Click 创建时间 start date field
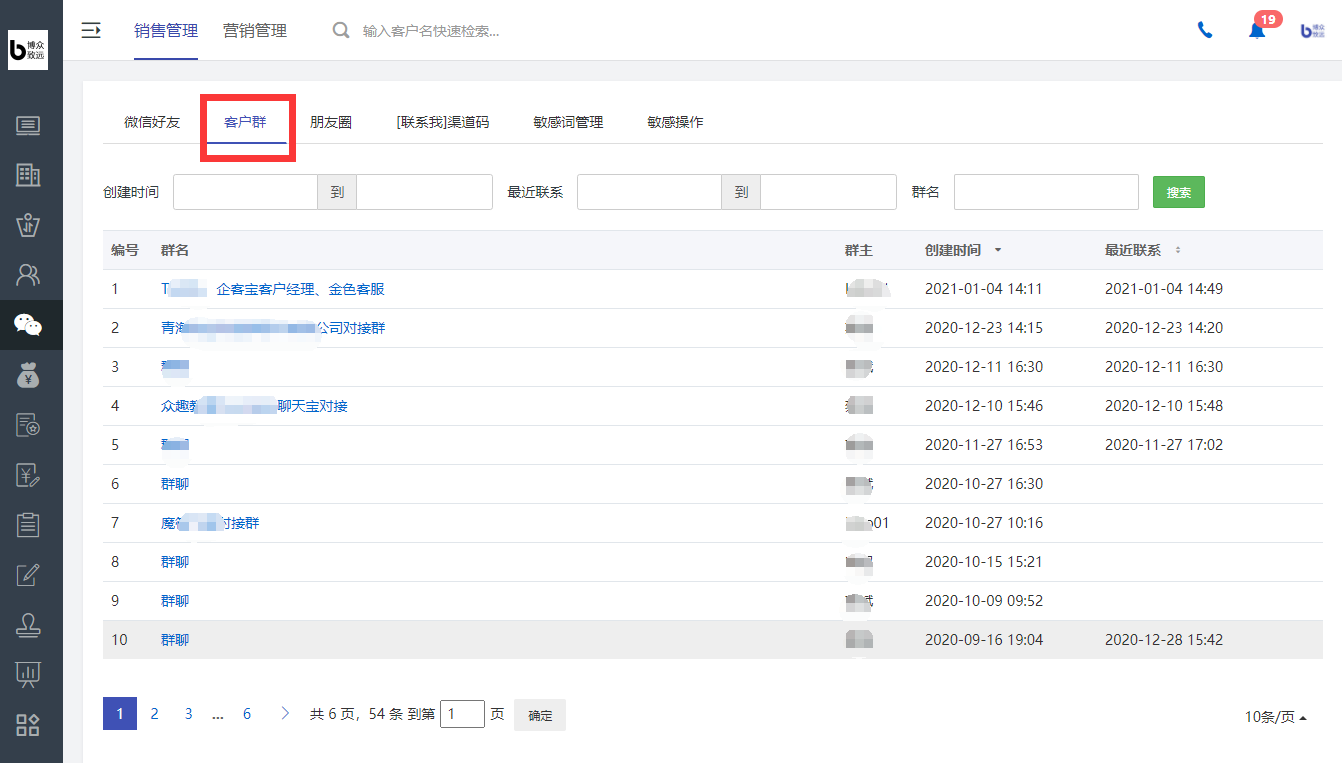The height and width of the screenshot is (763, 1342). coord(245,192)
